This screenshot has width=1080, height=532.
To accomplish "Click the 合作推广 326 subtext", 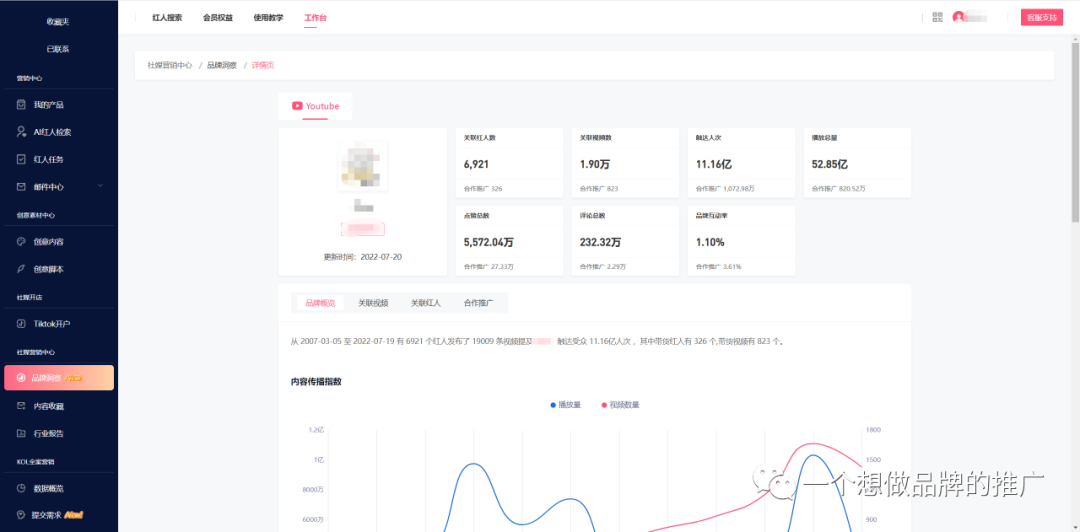I will click(x=483, y=188).
